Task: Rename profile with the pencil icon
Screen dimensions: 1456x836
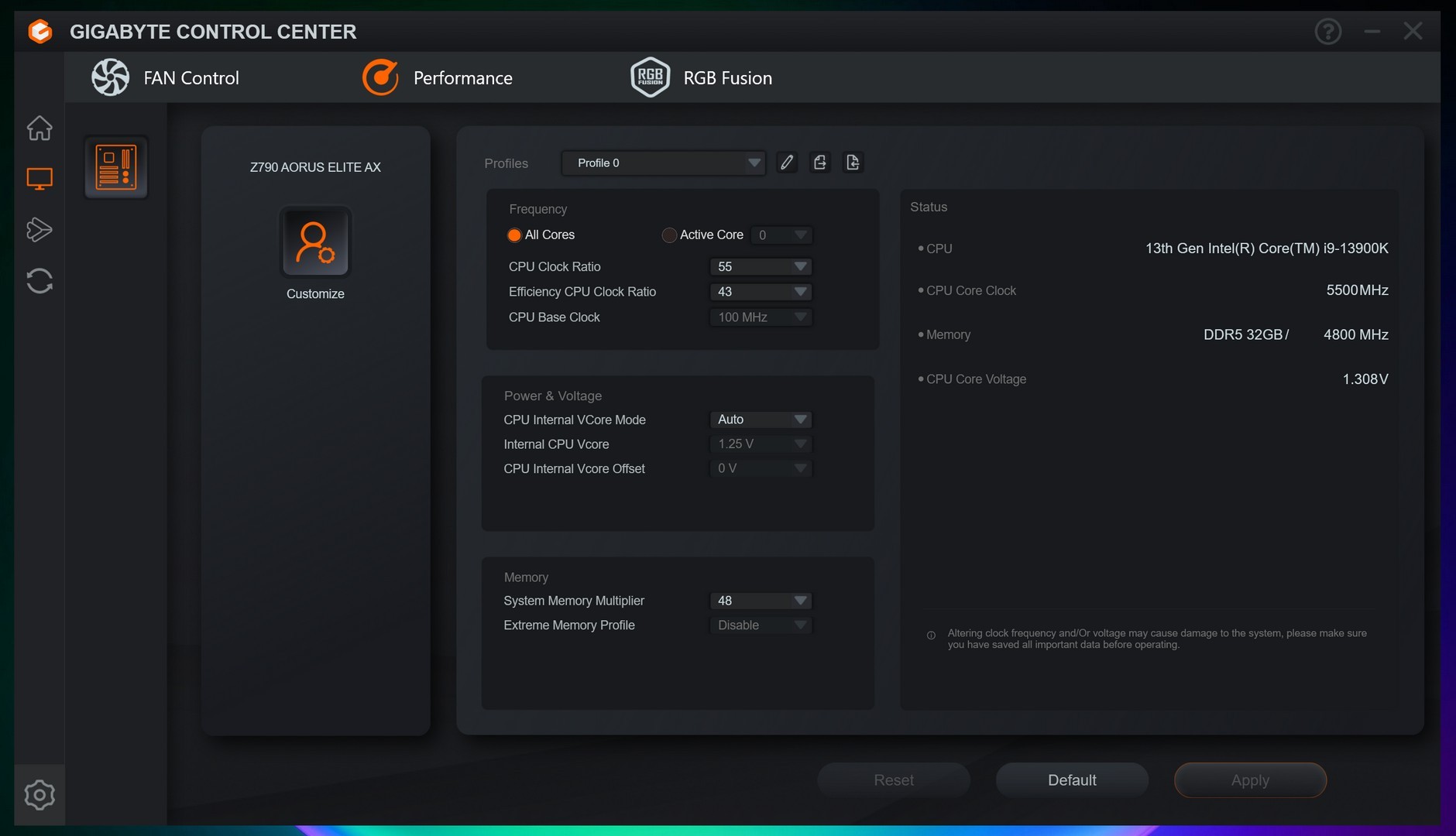Action: (787, 163)
